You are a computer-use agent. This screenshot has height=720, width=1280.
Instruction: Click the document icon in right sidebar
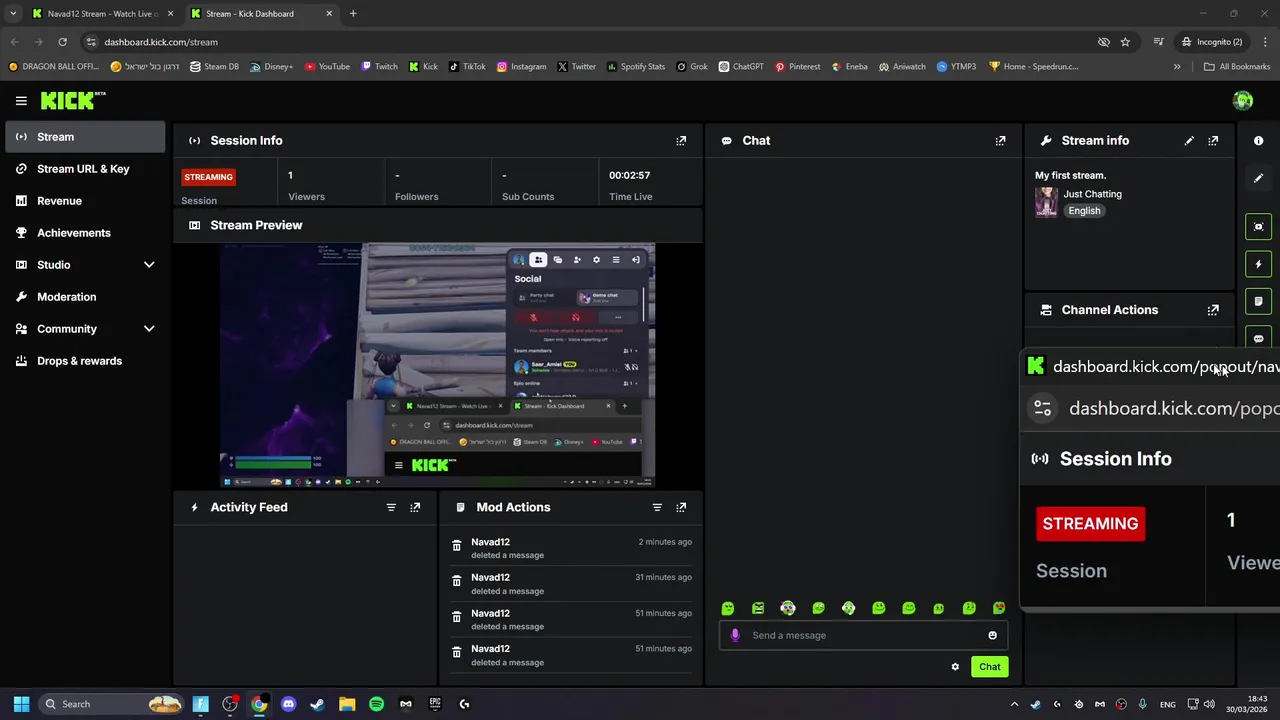point(1258,301)
